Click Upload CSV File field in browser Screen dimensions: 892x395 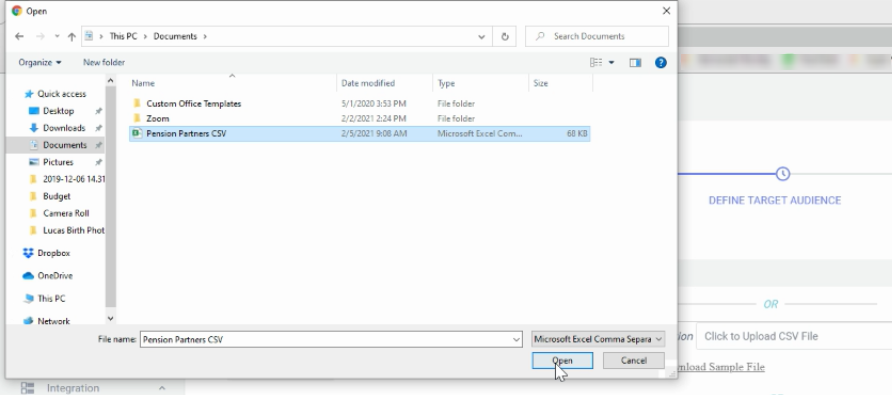794,336
